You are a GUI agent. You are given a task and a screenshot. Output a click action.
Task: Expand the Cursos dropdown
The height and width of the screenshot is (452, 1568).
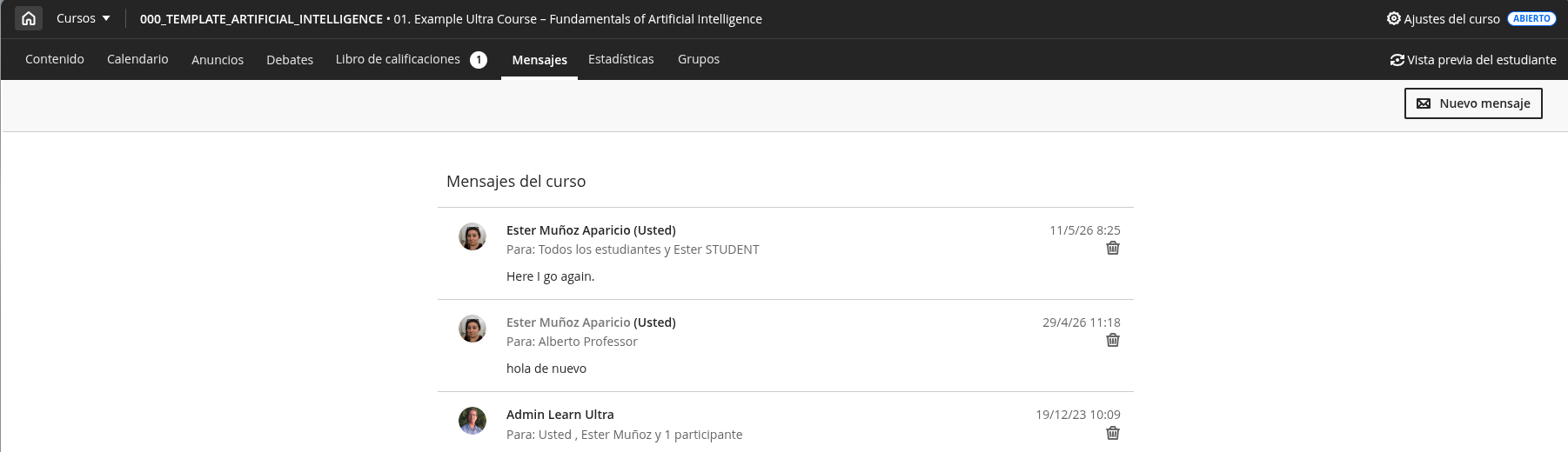[x=84, y=18]
